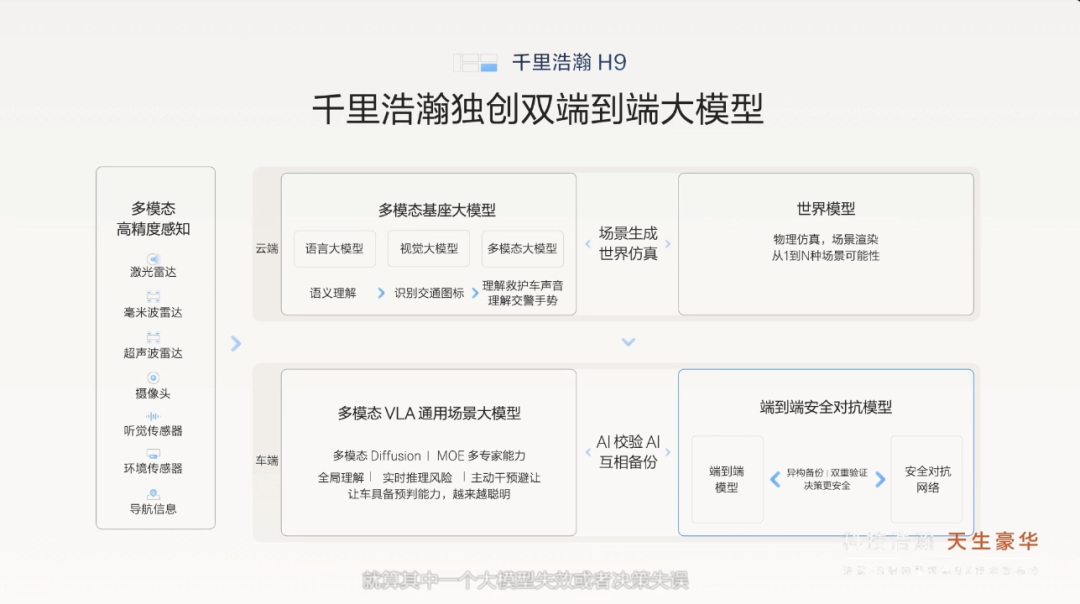This screenshot has height=604, width=1080.
Task: Click the 多模态 VLA 通用场景大模型 heading
Action: (x=428, y=413)
